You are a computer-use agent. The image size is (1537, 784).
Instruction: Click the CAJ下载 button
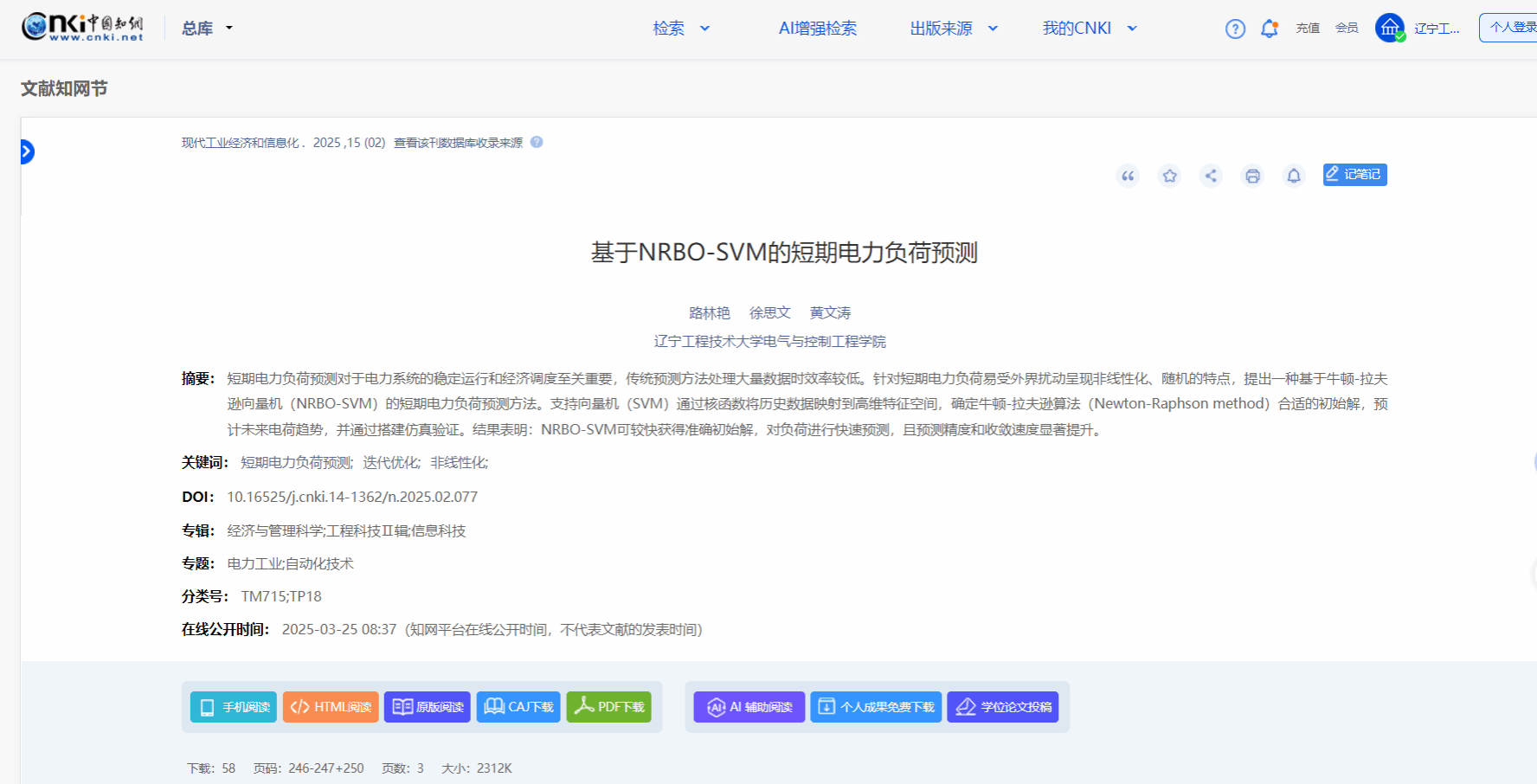pos(518,707)
